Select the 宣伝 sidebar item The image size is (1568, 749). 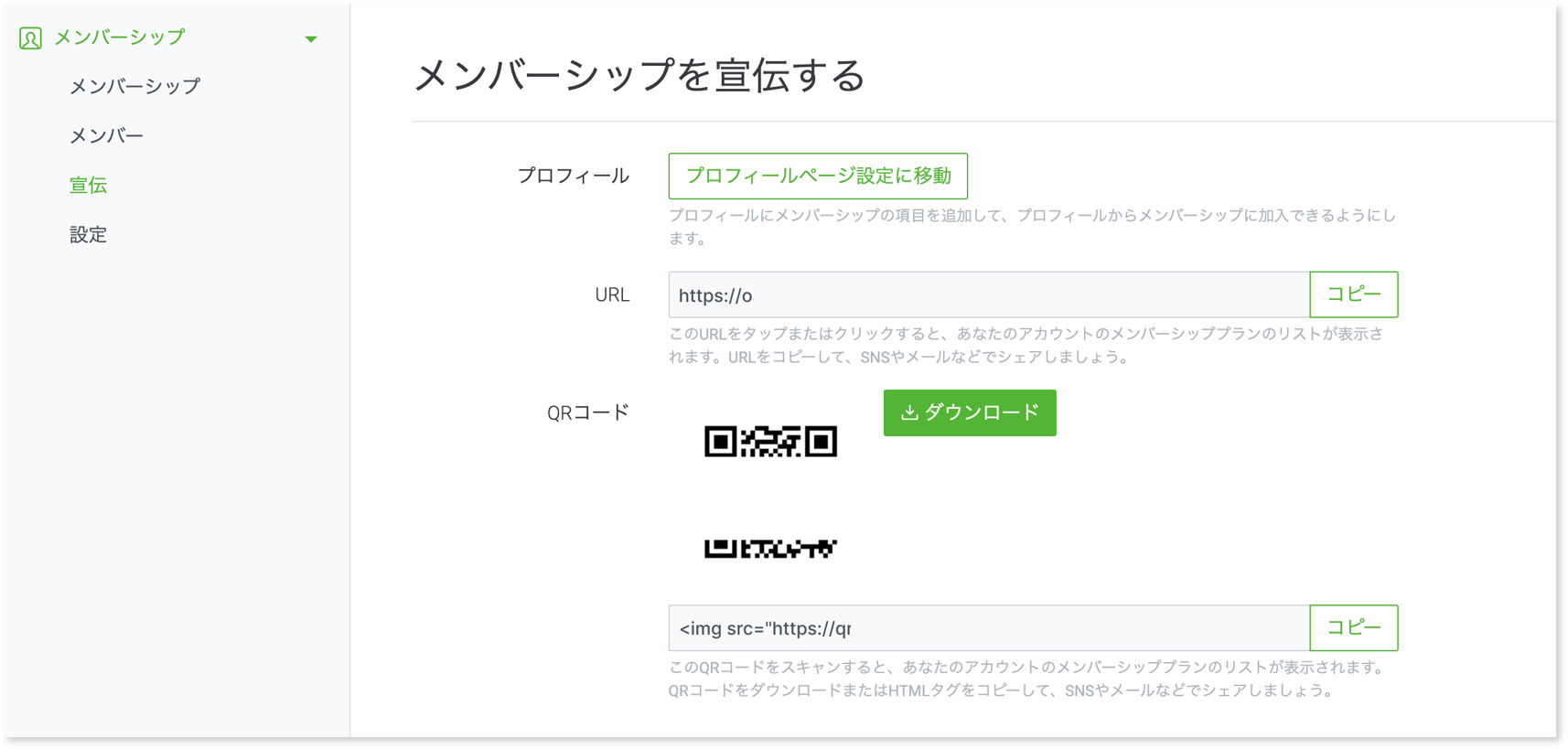click(x=89, y=185)
